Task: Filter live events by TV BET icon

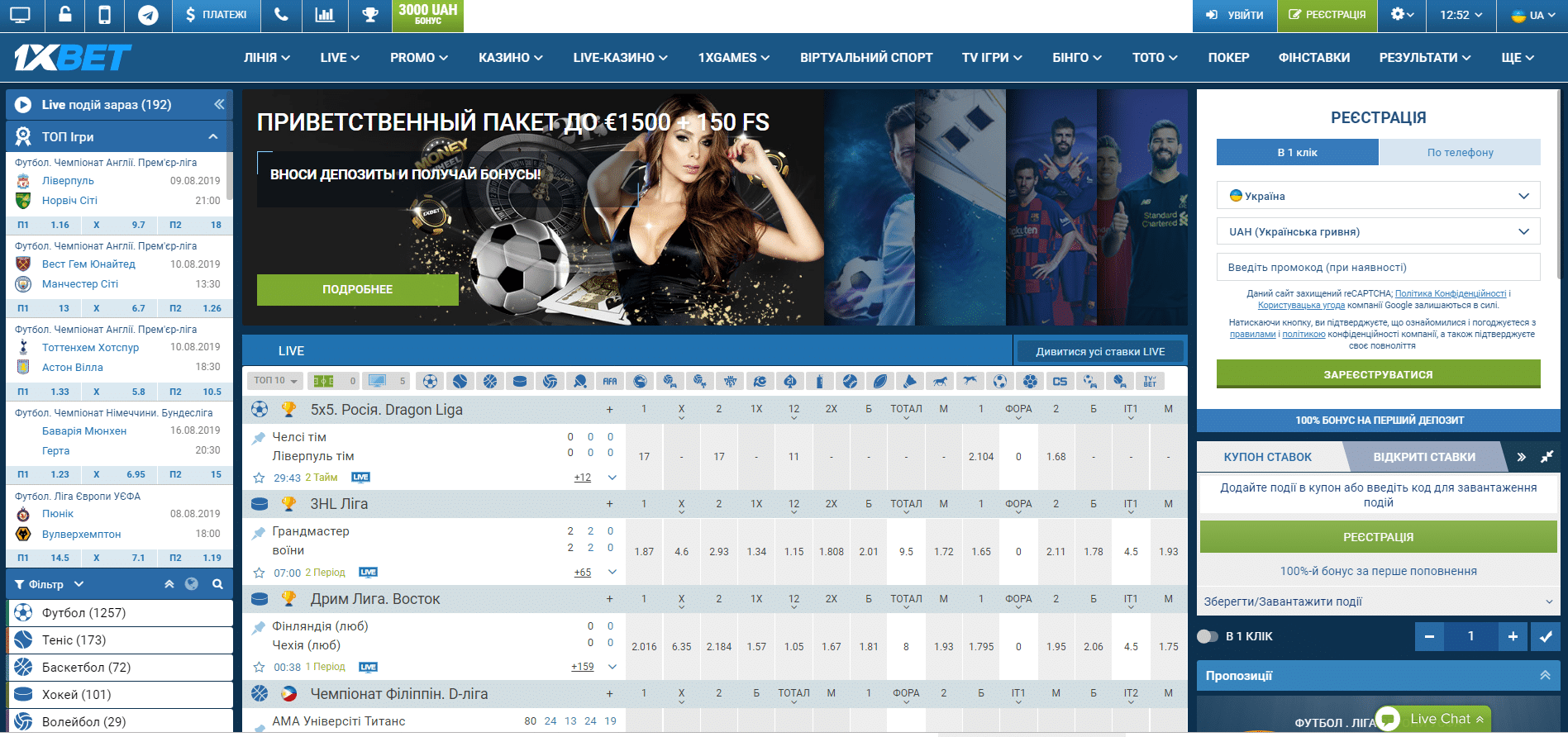Action: (1150, 381)
